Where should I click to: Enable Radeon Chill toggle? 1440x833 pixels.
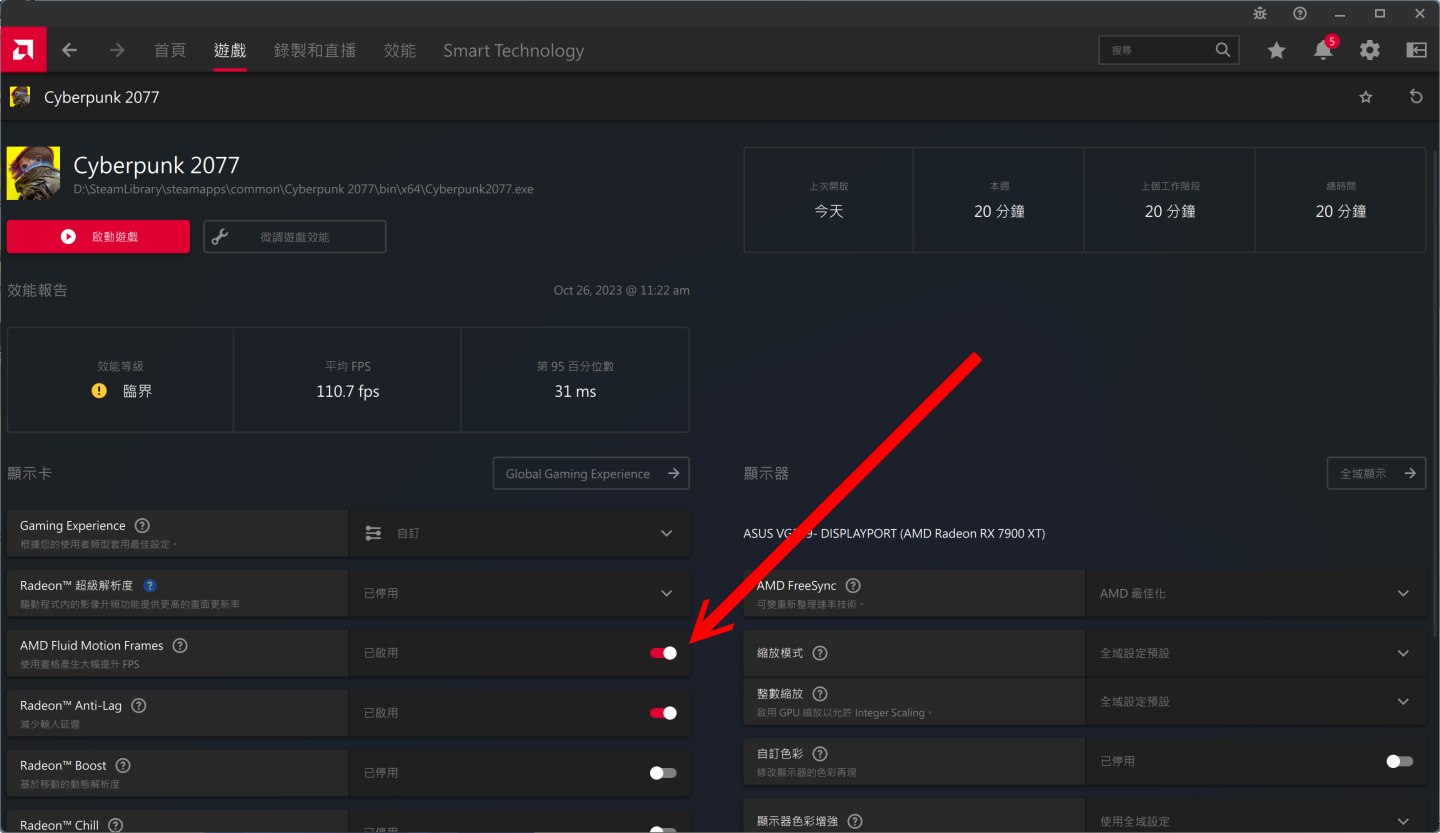pyautogui.click(x=663, y=829)
